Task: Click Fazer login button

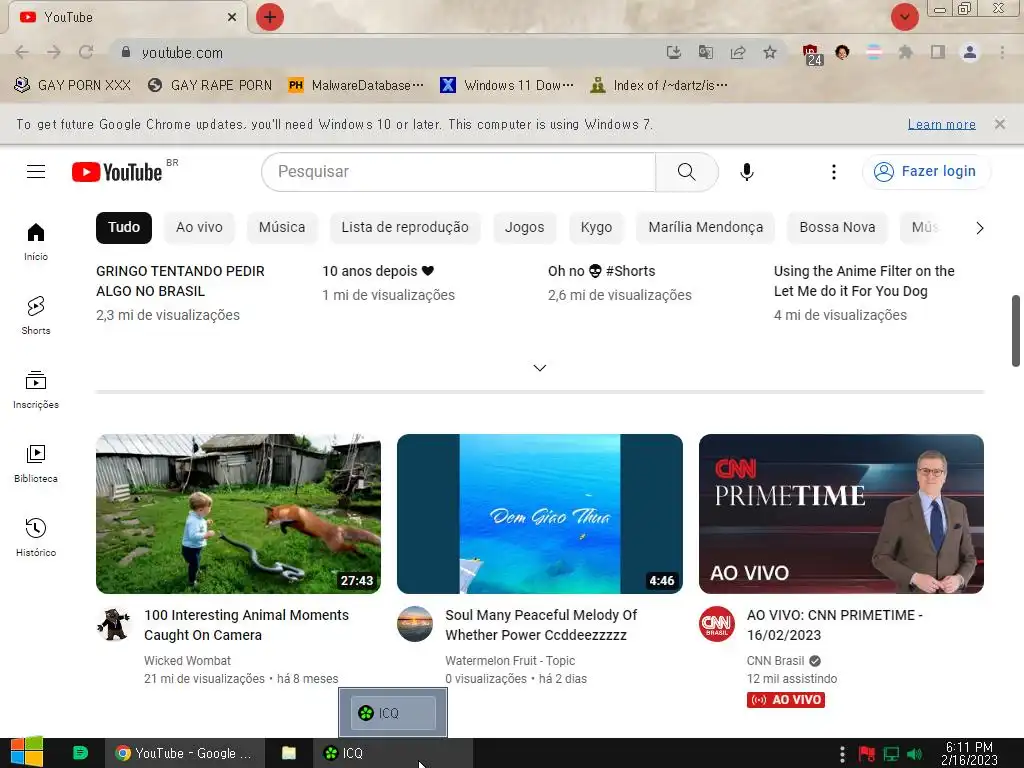Action: (x=926, y=172)
